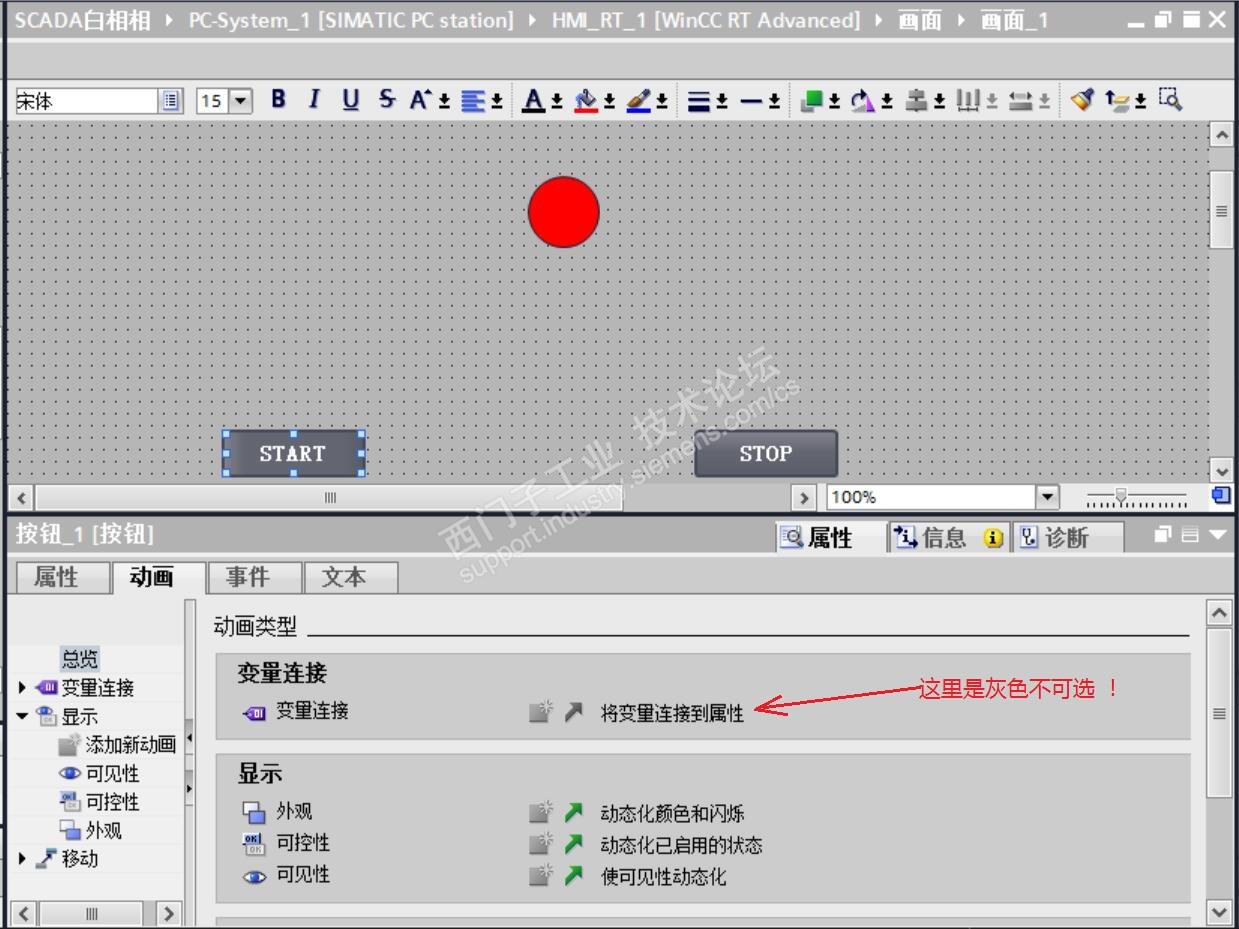Switch to the 信息 inspector tab
Viewport: 1239px width, 929px height.
(x=947, y=538)
